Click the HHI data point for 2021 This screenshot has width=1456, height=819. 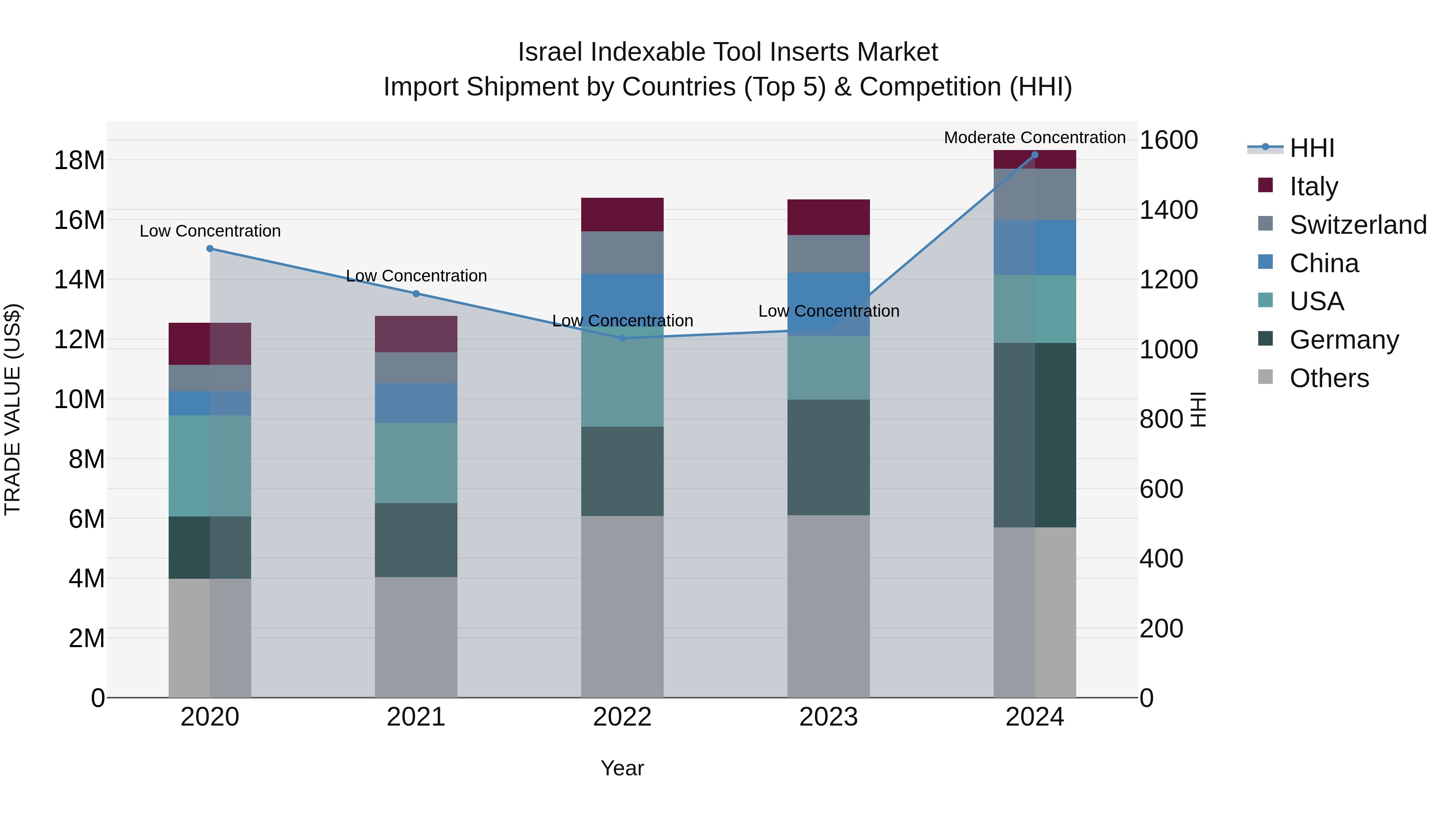416,293
